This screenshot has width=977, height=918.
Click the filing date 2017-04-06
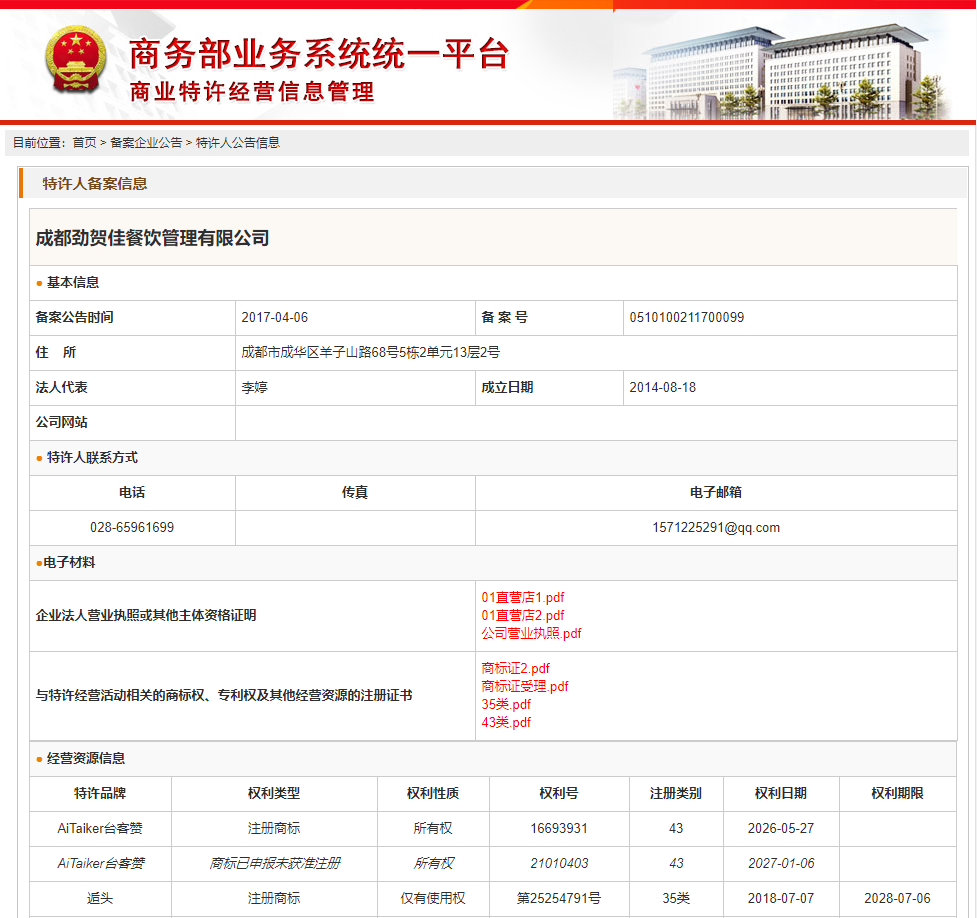click(x=275, y=317)
